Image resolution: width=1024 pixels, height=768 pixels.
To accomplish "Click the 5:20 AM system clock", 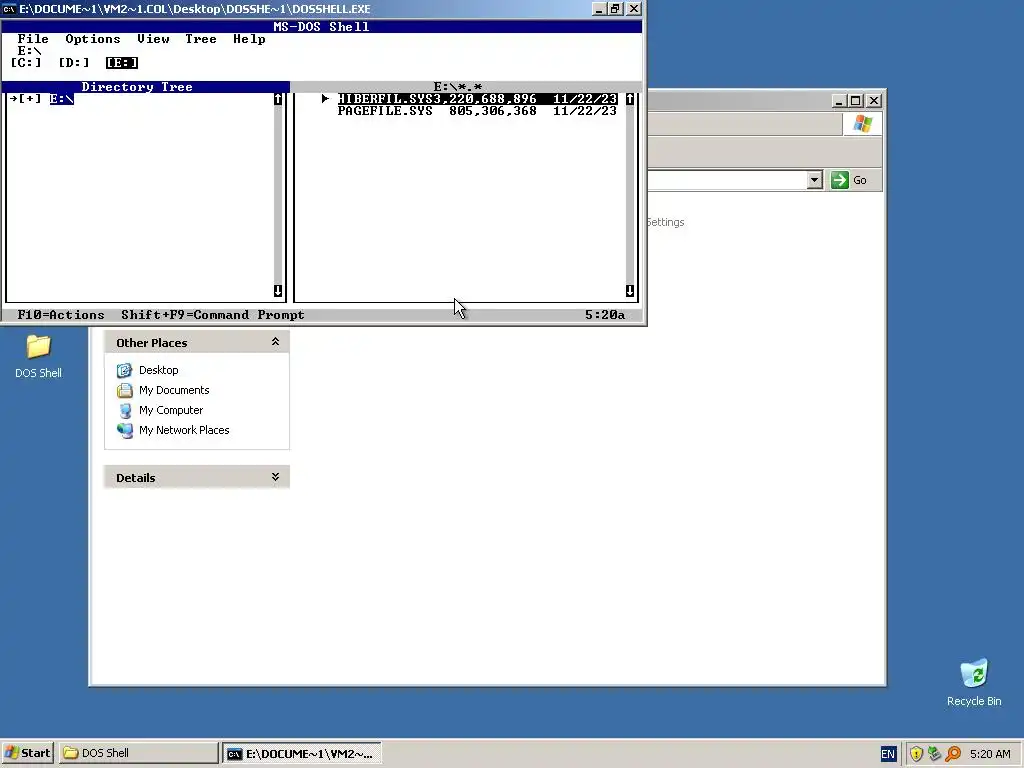I will (990, 754).
